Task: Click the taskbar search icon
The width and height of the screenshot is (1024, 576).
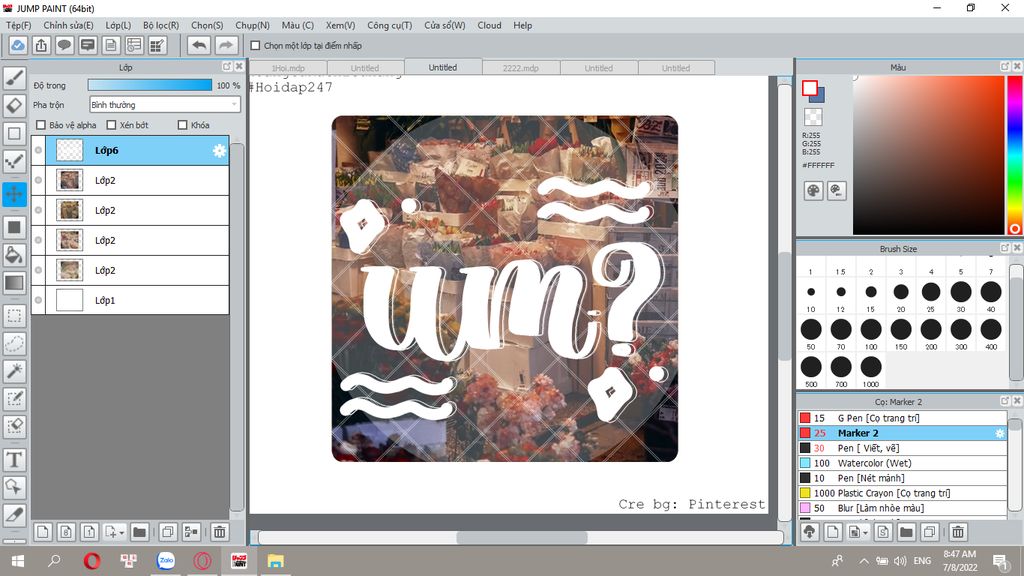Action: tap(54, 561)
